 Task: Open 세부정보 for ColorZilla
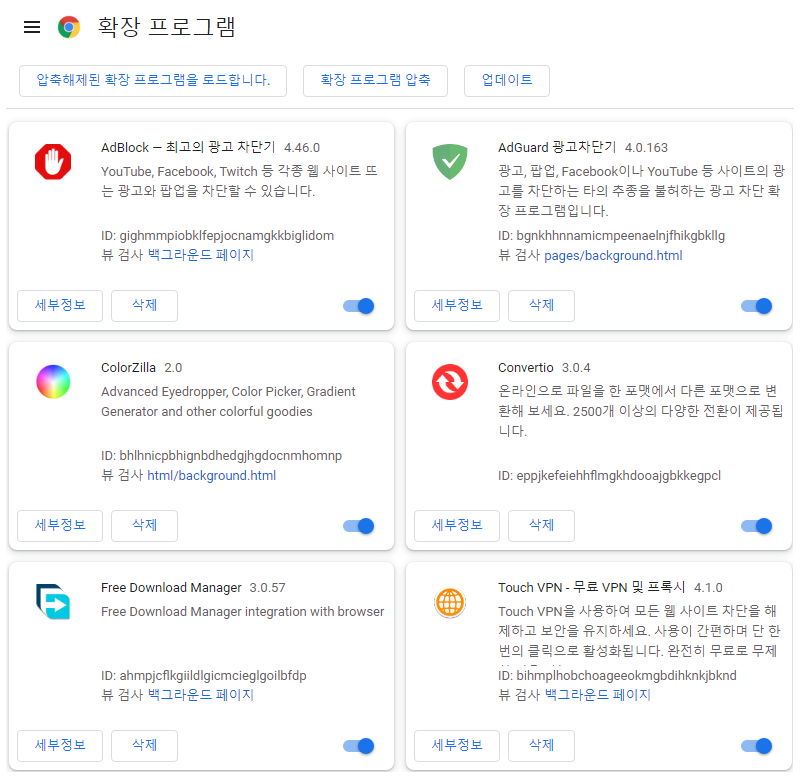(x=60, y=526)
